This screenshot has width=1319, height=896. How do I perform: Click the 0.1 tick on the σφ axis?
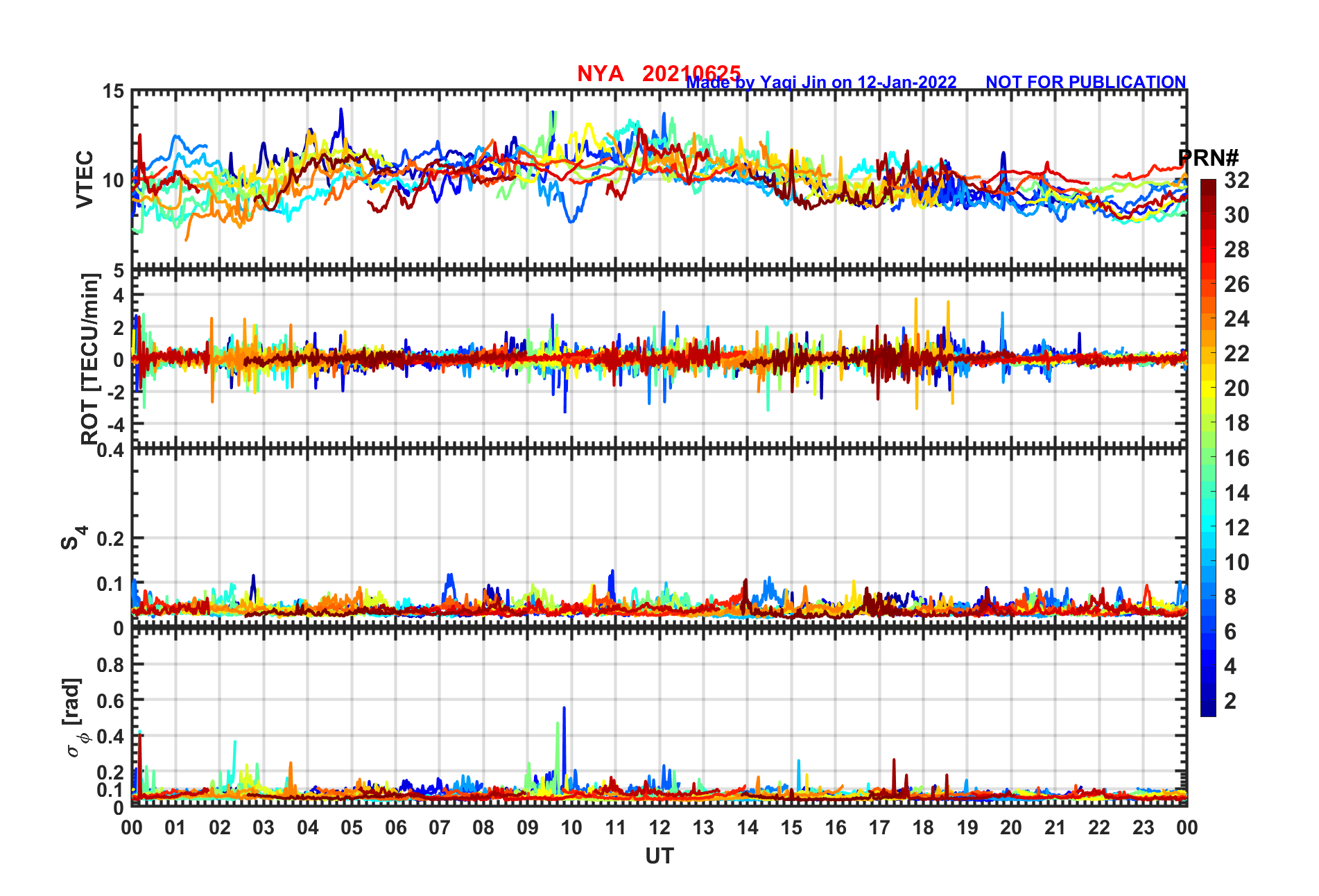111,790
